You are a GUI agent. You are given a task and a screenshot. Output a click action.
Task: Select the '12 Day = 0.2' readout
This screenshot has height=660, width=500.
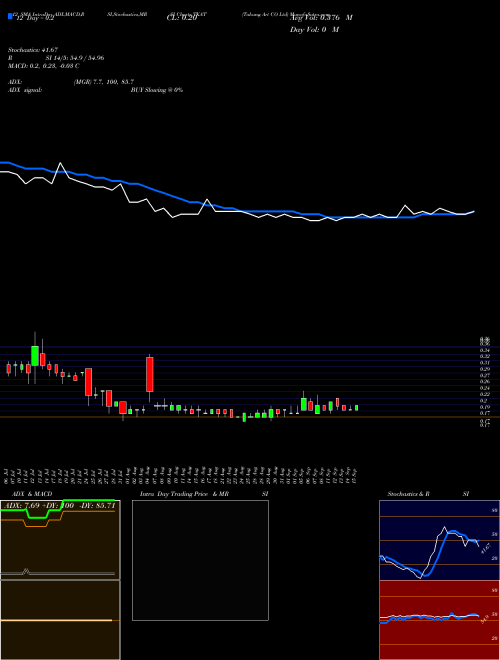point(35,18)
